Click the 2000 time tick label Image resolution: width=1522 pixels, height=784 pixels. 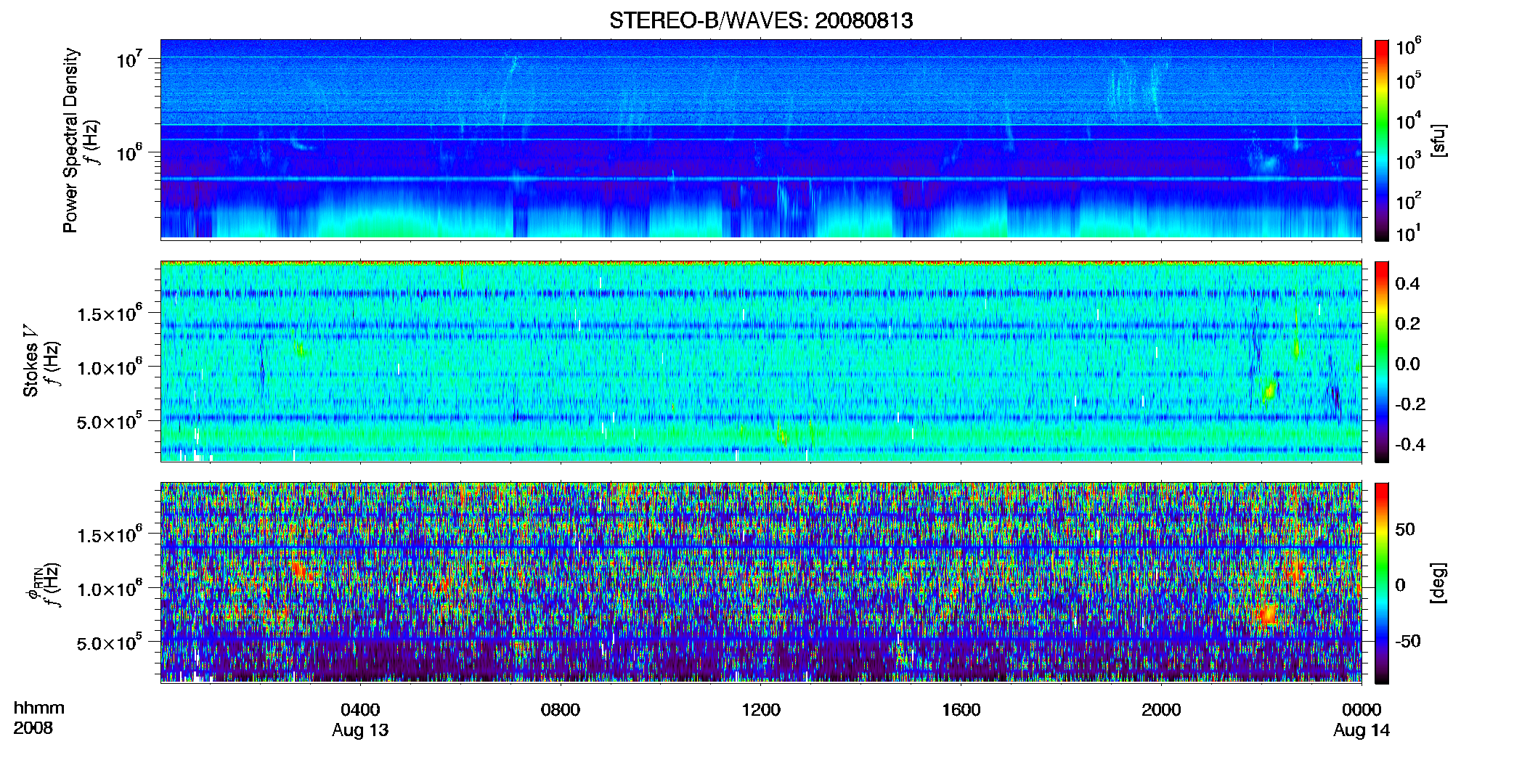1161,709
